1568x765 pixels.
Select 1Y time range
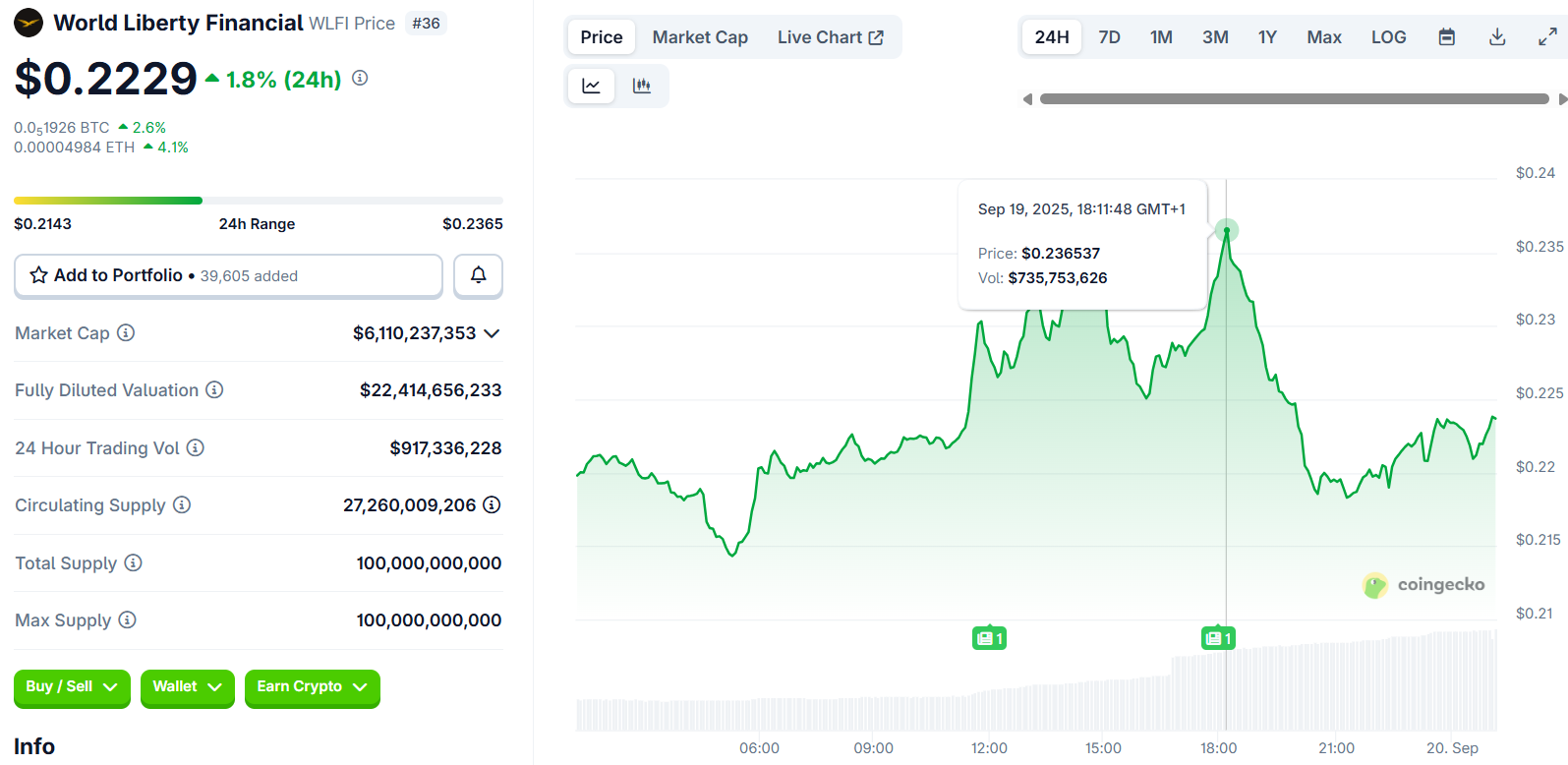[x=1267, y=37]
